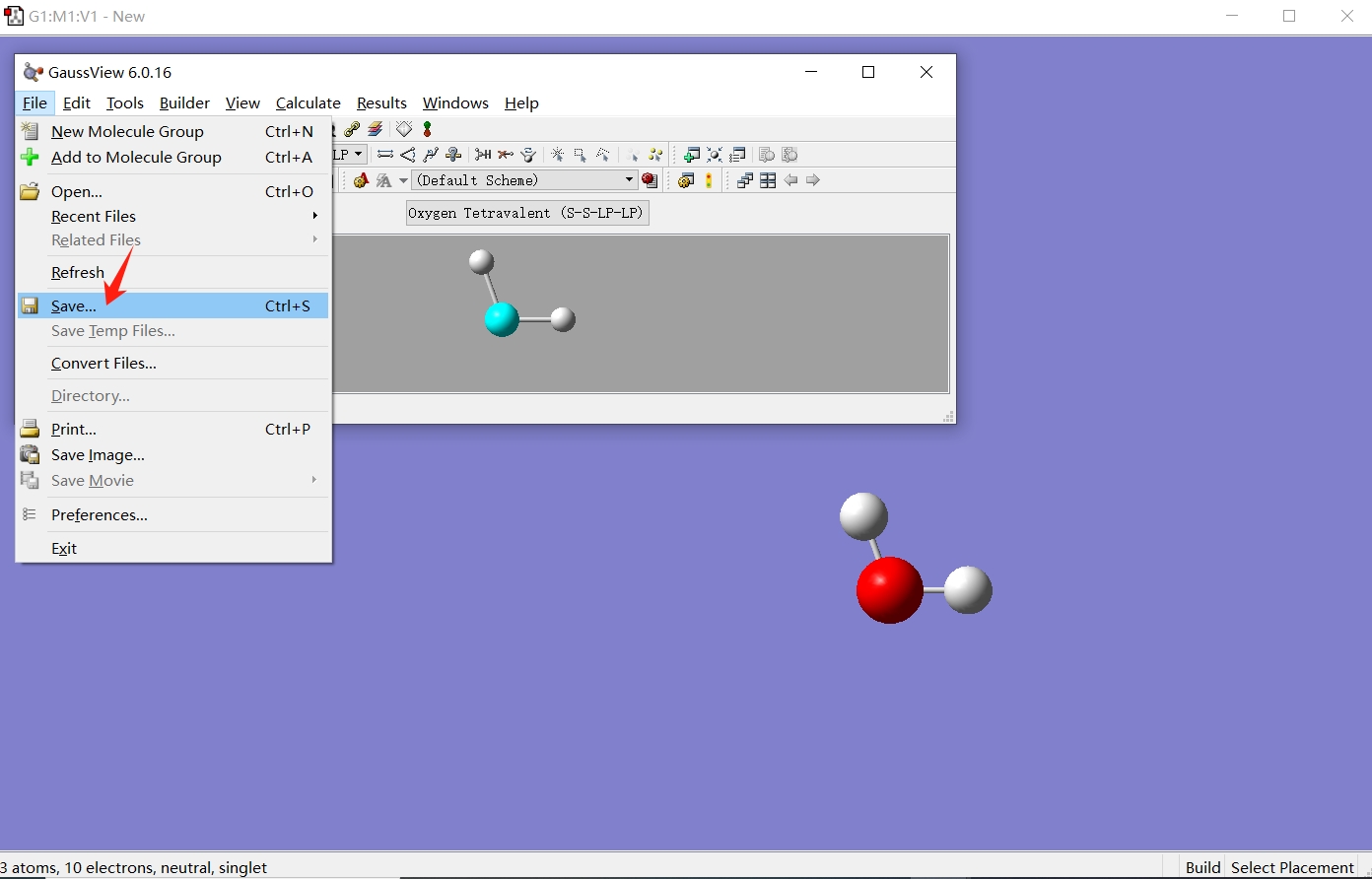Select the brush polygon selection tool
The height and width of the screenshot is (879, 1372).
[603, 155]
